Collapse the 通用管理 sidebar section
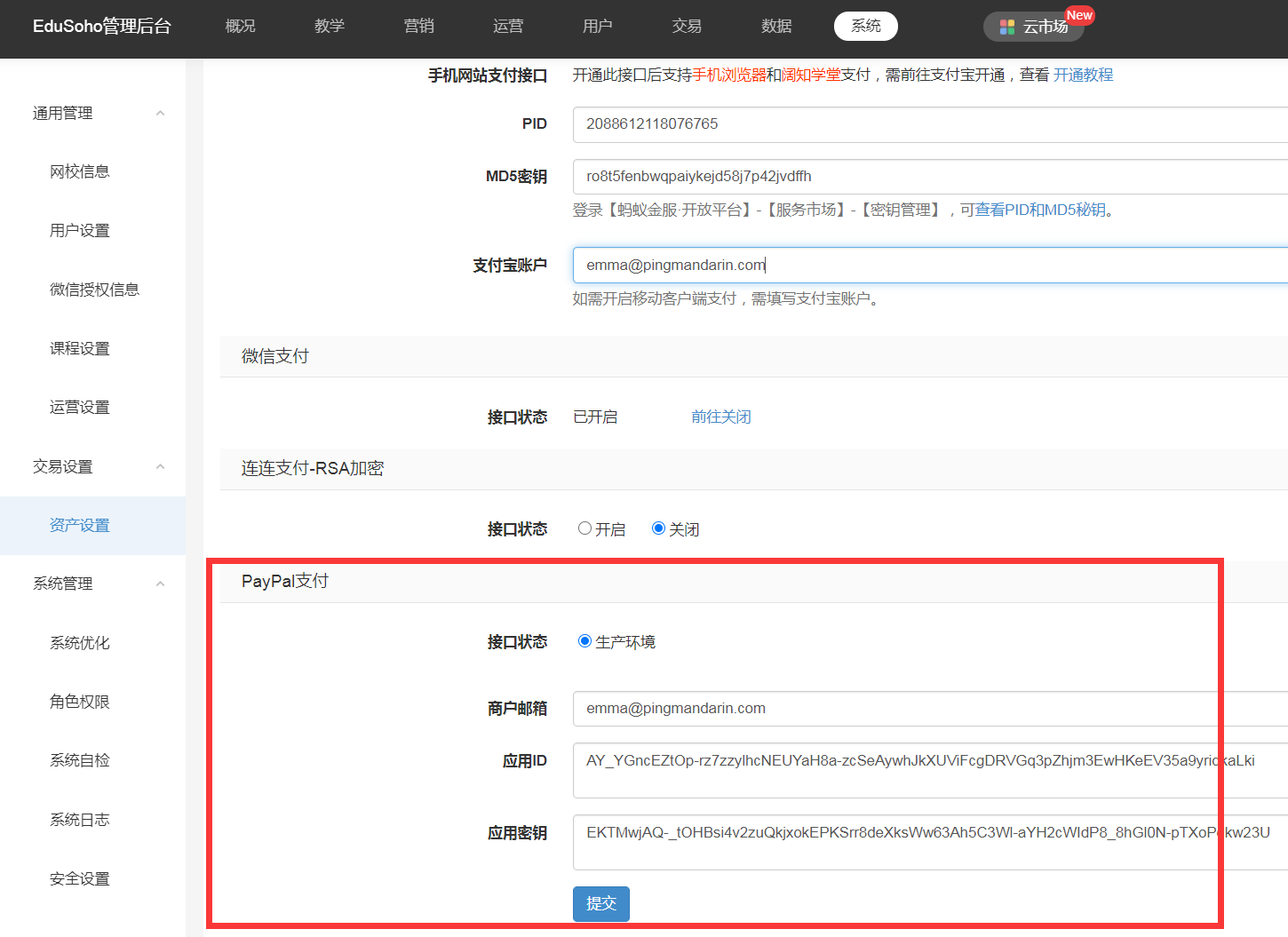 point(160,113)
